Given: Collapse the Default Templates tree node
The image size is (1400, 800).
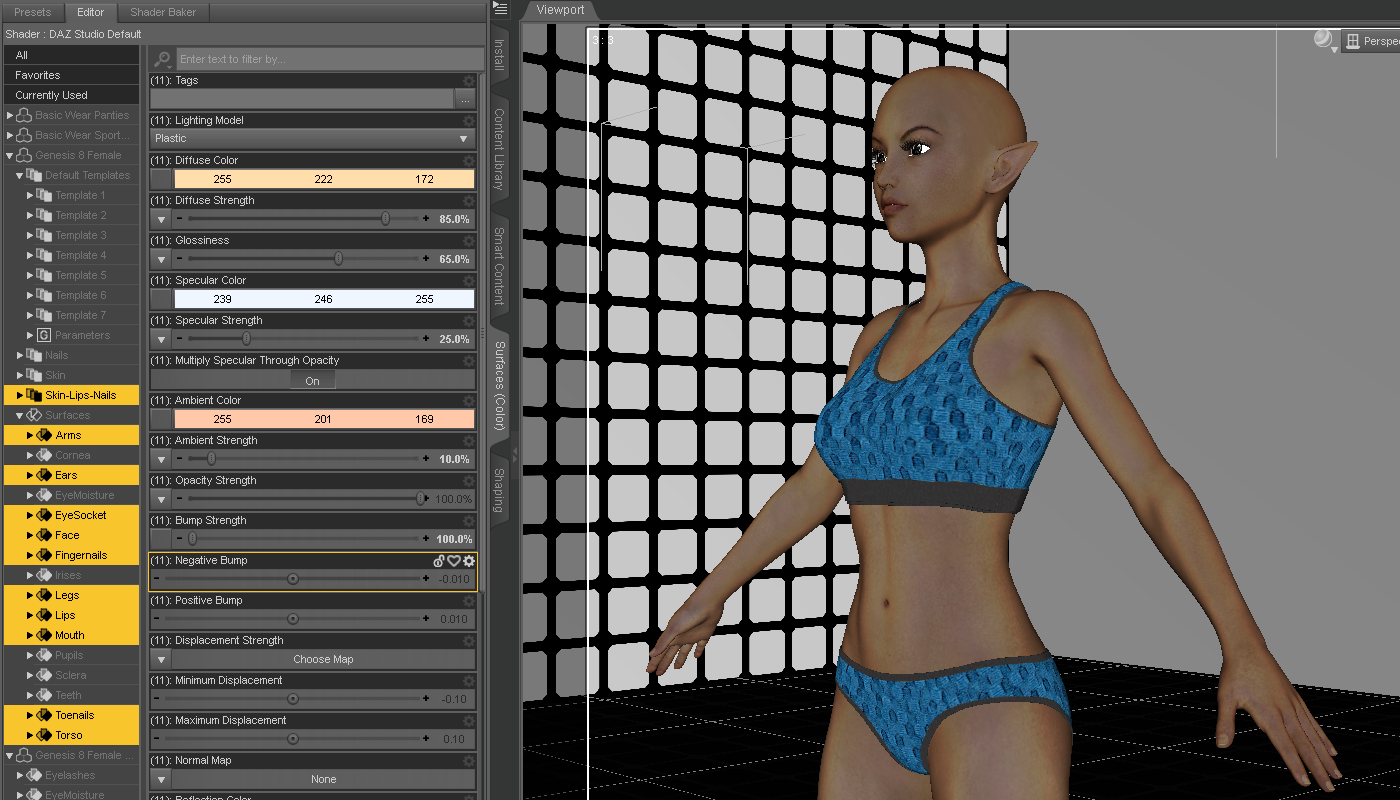Looking at the screenshot, I should click(20, 175).
